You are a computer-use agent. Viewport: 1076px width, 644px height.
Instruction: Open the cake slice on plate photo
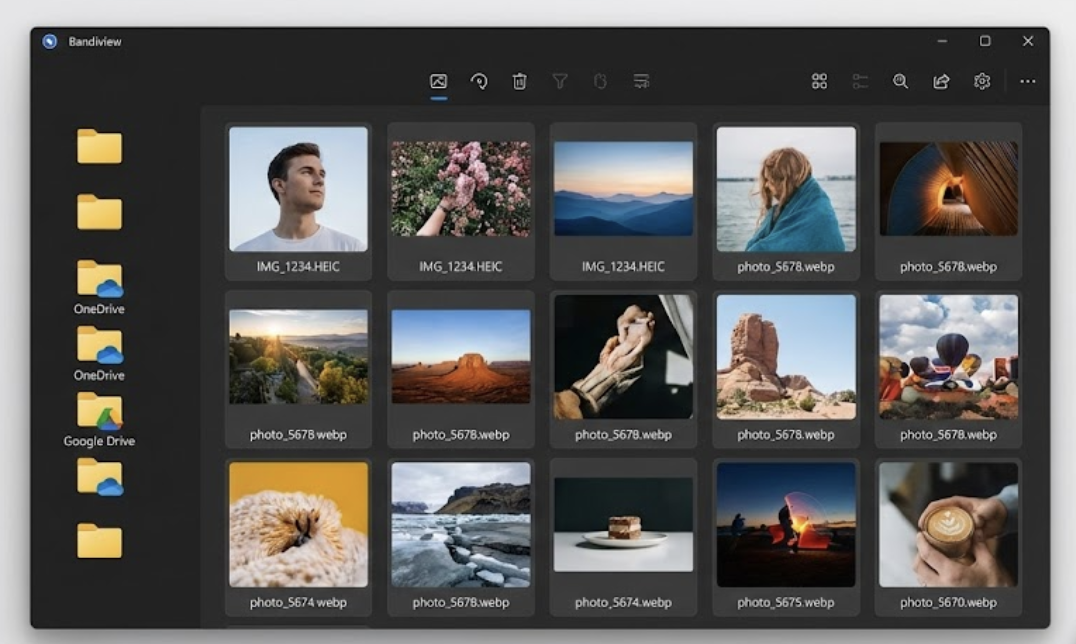623,525
